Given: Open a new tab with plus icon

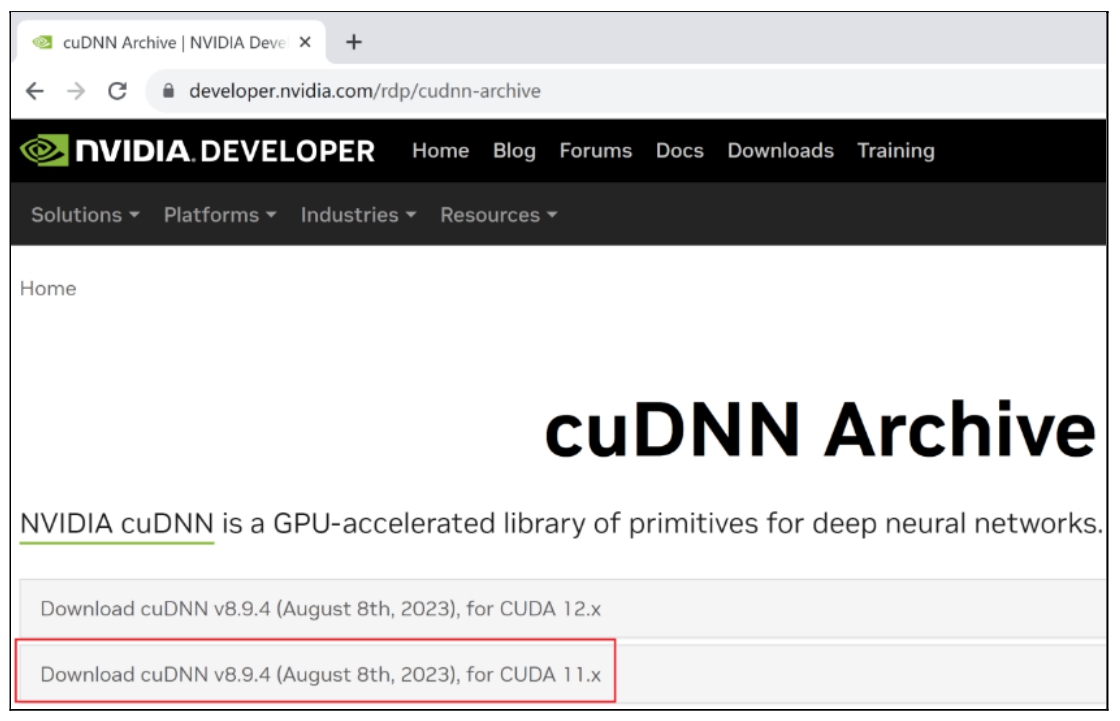Looking at the screenshot, I should point(353,42).
